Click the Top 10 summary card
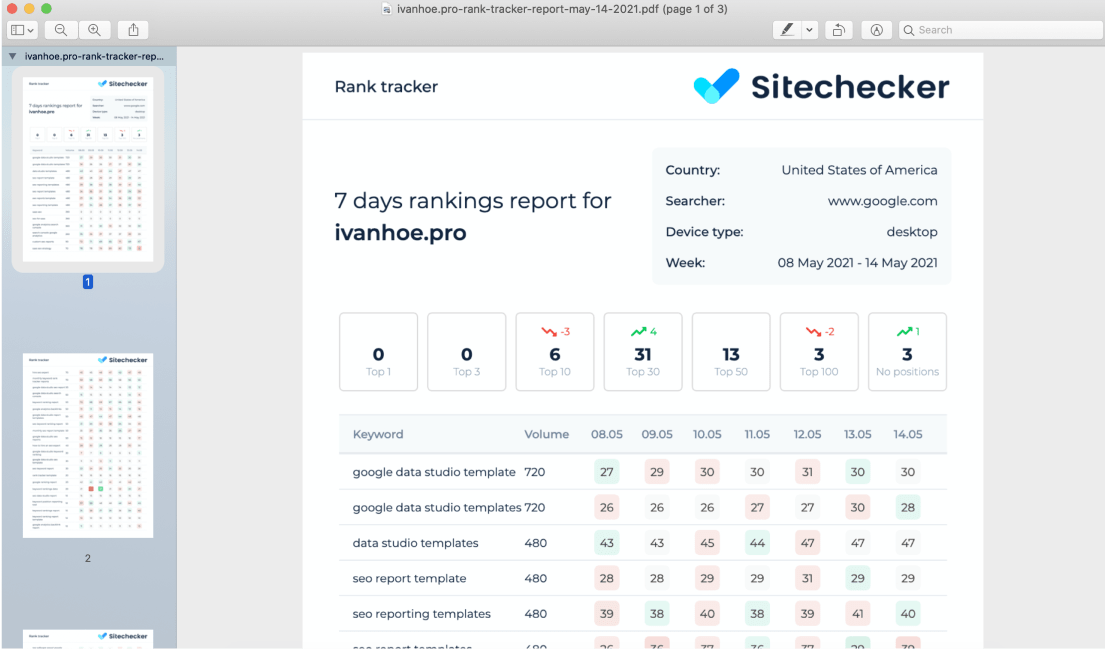The width and height of the screenshot is (1105, 649). pyautogui.click(x=555, y=352)
